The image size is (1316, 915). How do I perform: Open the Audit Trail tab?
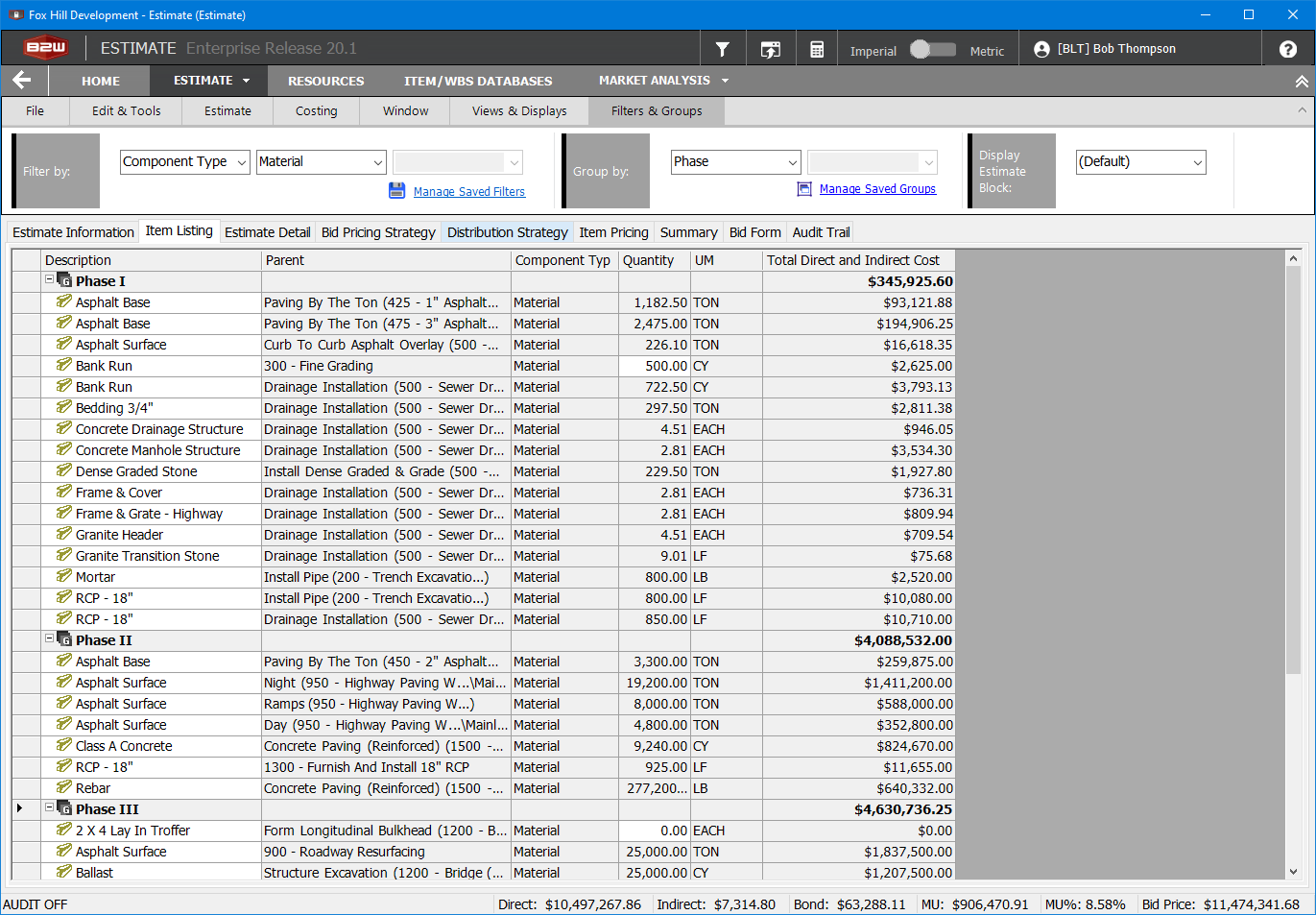click(822, 232)
